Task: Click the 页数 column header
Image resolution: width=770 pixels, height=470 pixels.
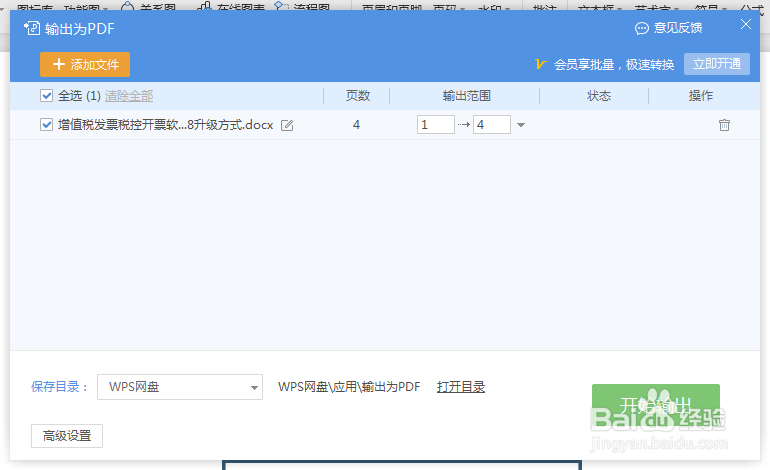Action: [358, 96]
